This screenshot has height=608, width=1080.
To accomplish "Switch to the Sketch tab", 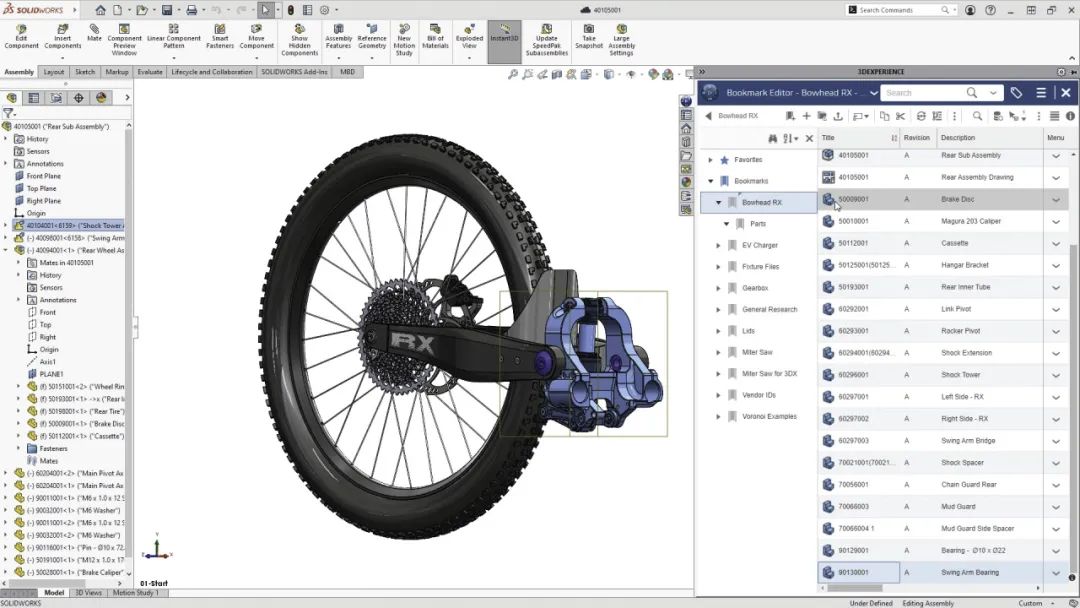I will [85, 72].
